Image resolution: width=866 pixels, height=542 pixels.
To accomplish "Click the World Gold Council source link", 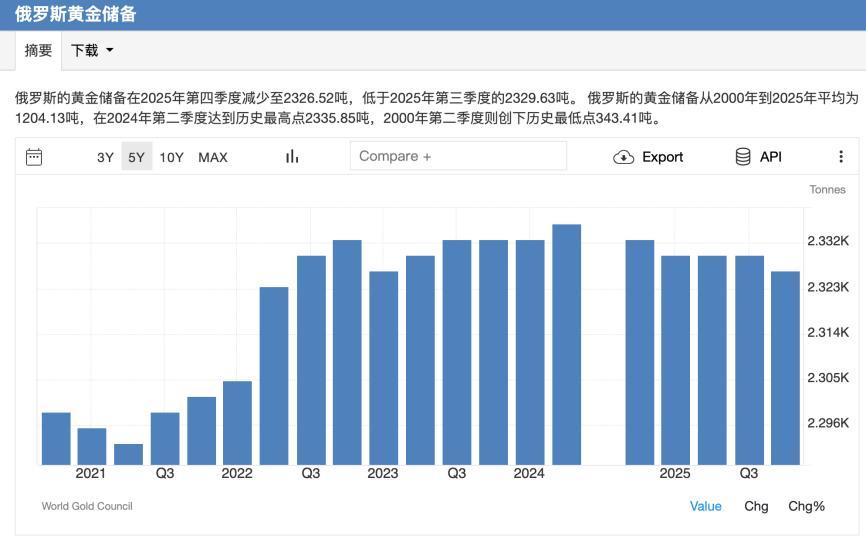I will click(x=87, y=506).
